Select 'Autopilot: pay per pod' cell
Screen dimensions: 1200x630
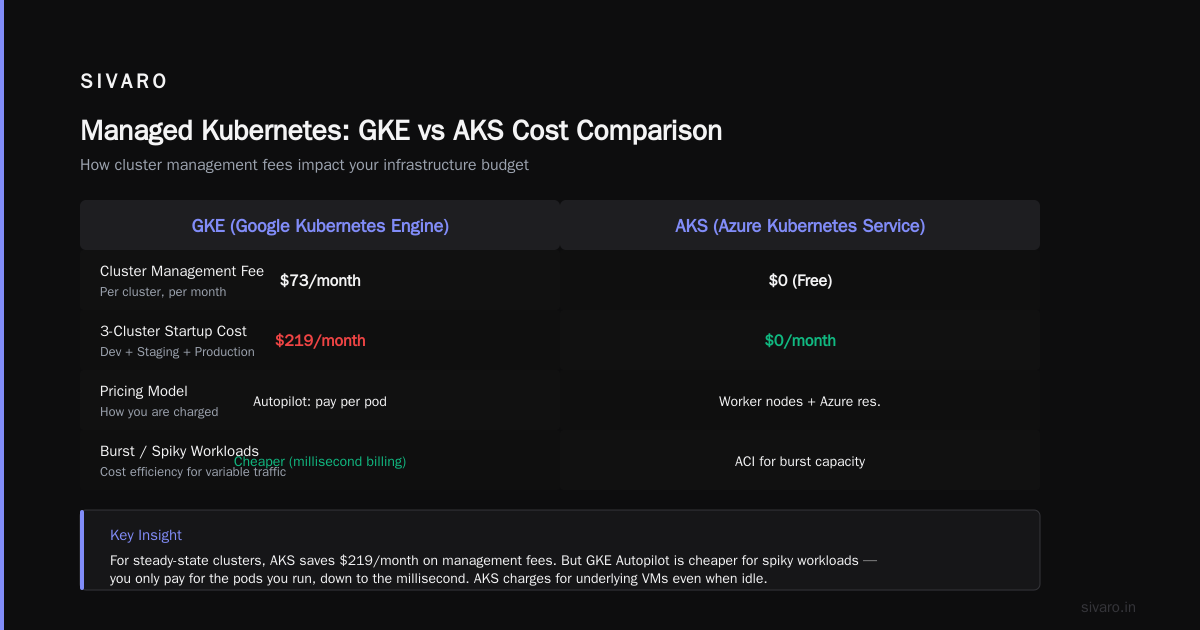320,402
